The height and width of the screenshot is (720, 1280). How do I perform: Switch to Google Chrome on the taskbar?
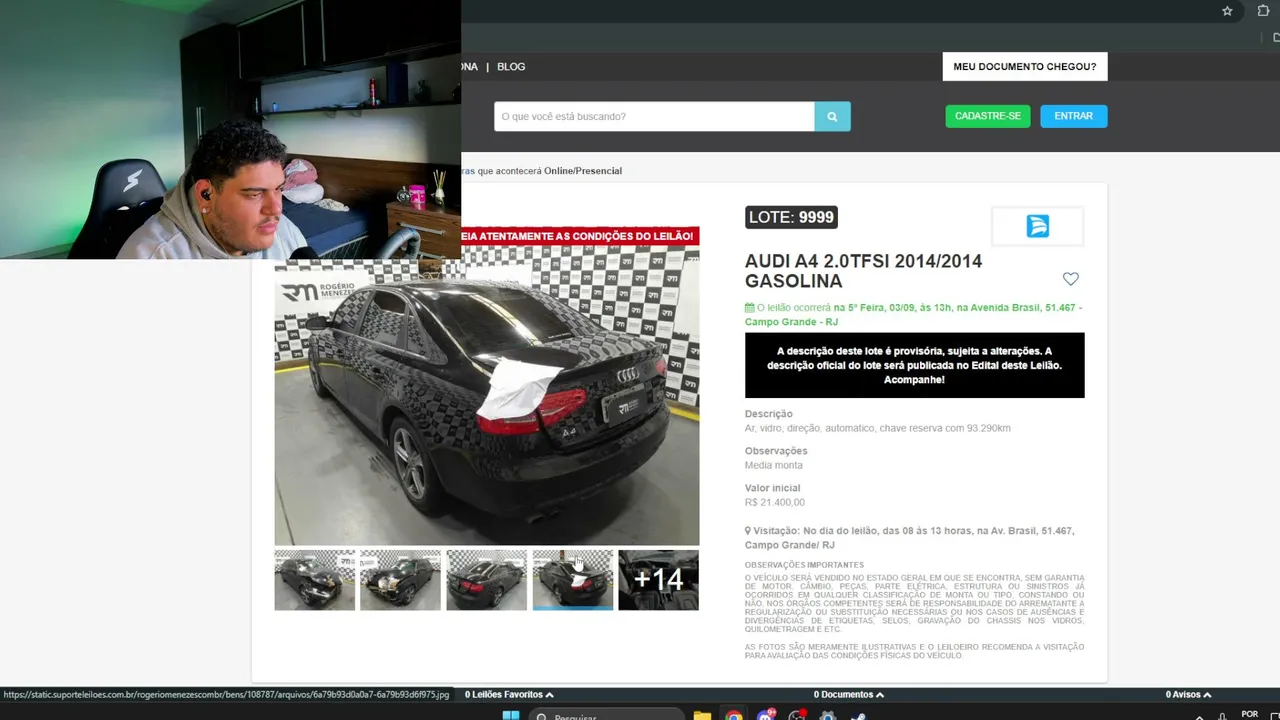point(734,716)
